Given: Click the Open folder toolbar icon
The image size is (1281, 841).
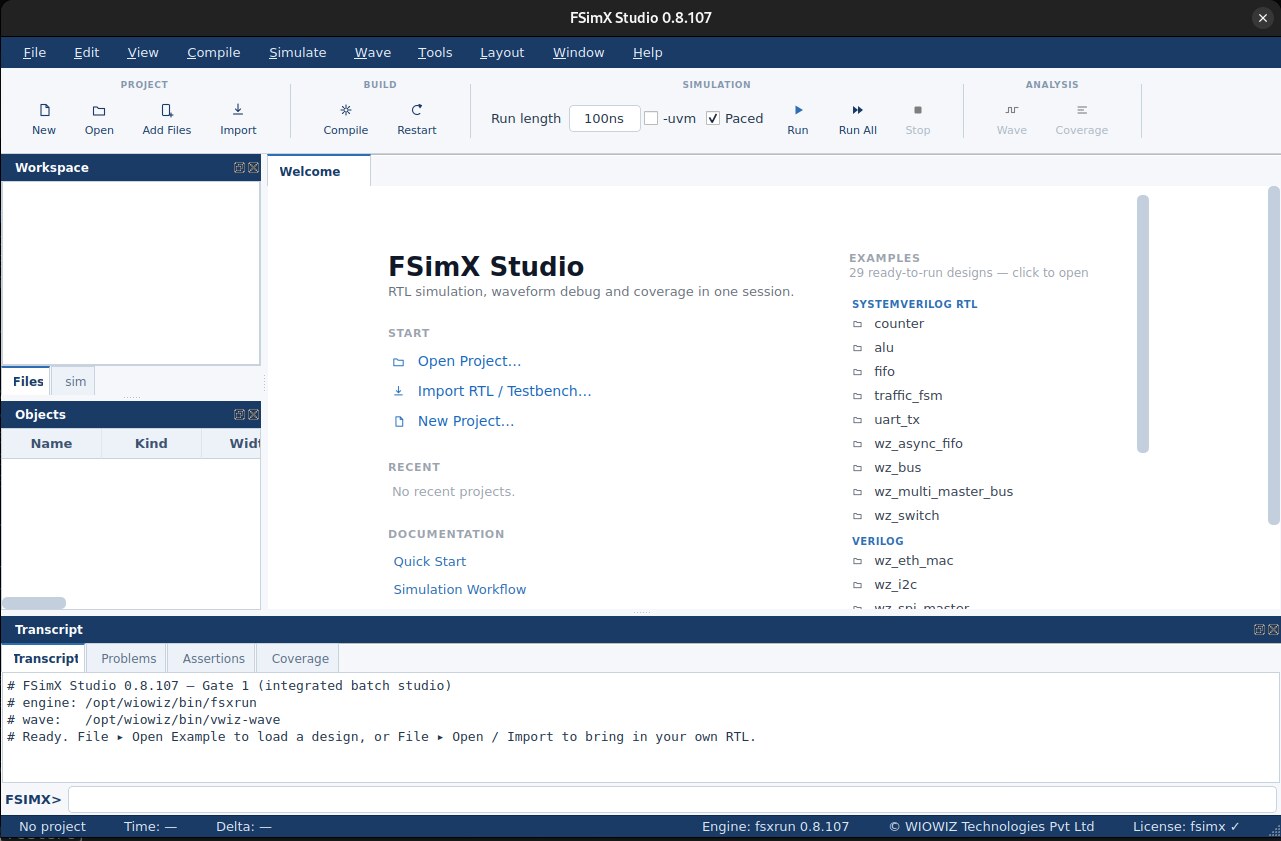Looking at the screenshot, I should tap(99, 110).
